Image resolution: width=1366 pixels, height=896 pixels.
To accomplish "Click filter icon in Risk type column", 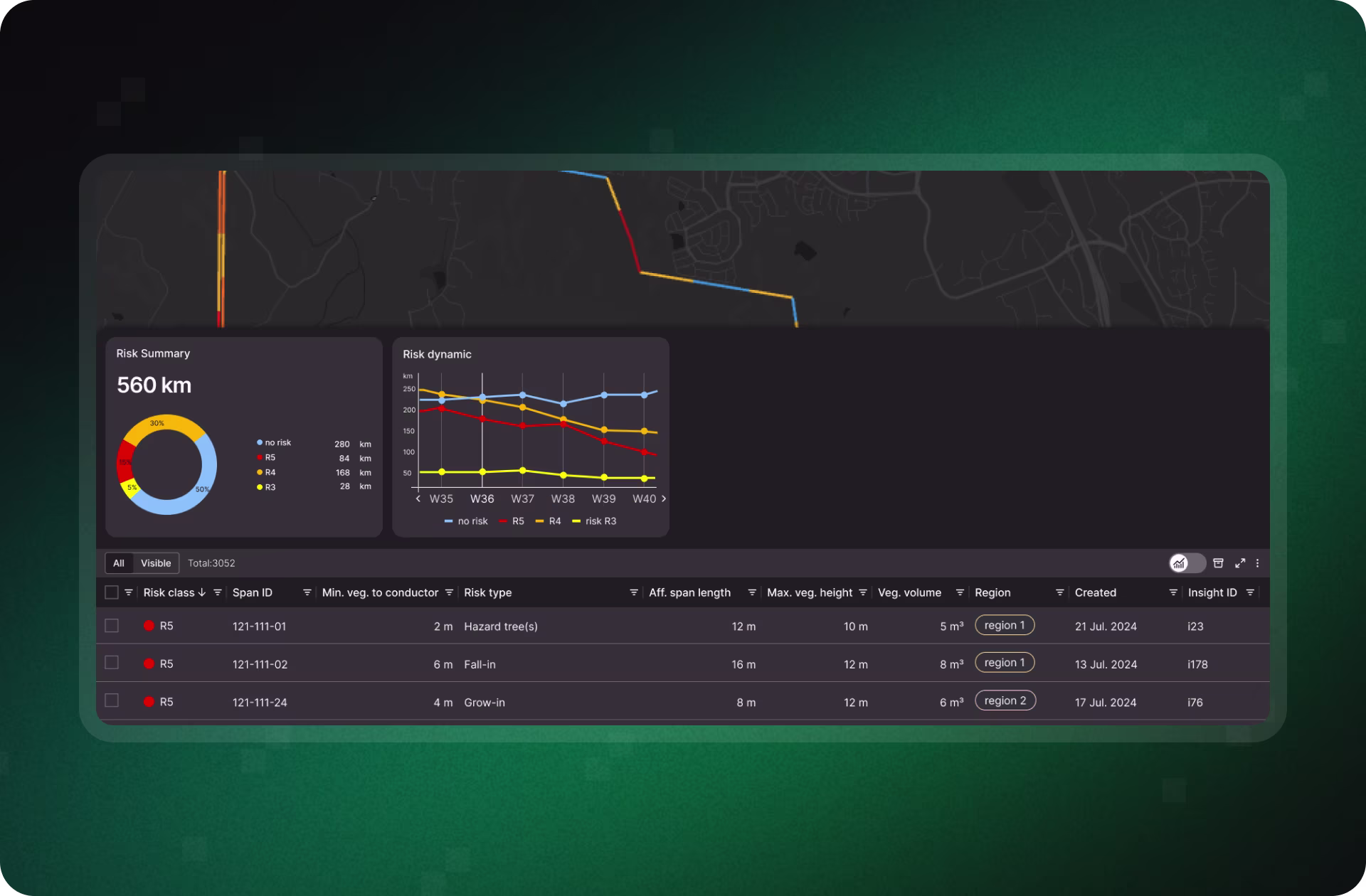I will pos(633,592).
